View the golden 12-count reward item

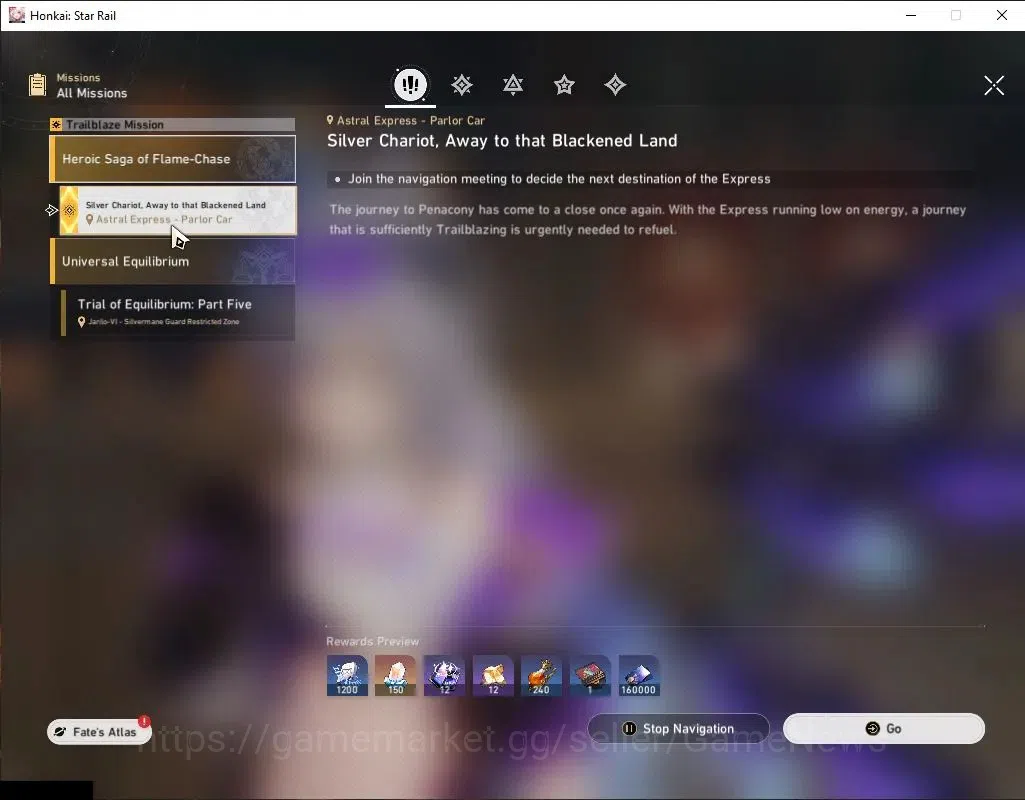[493, 676]
